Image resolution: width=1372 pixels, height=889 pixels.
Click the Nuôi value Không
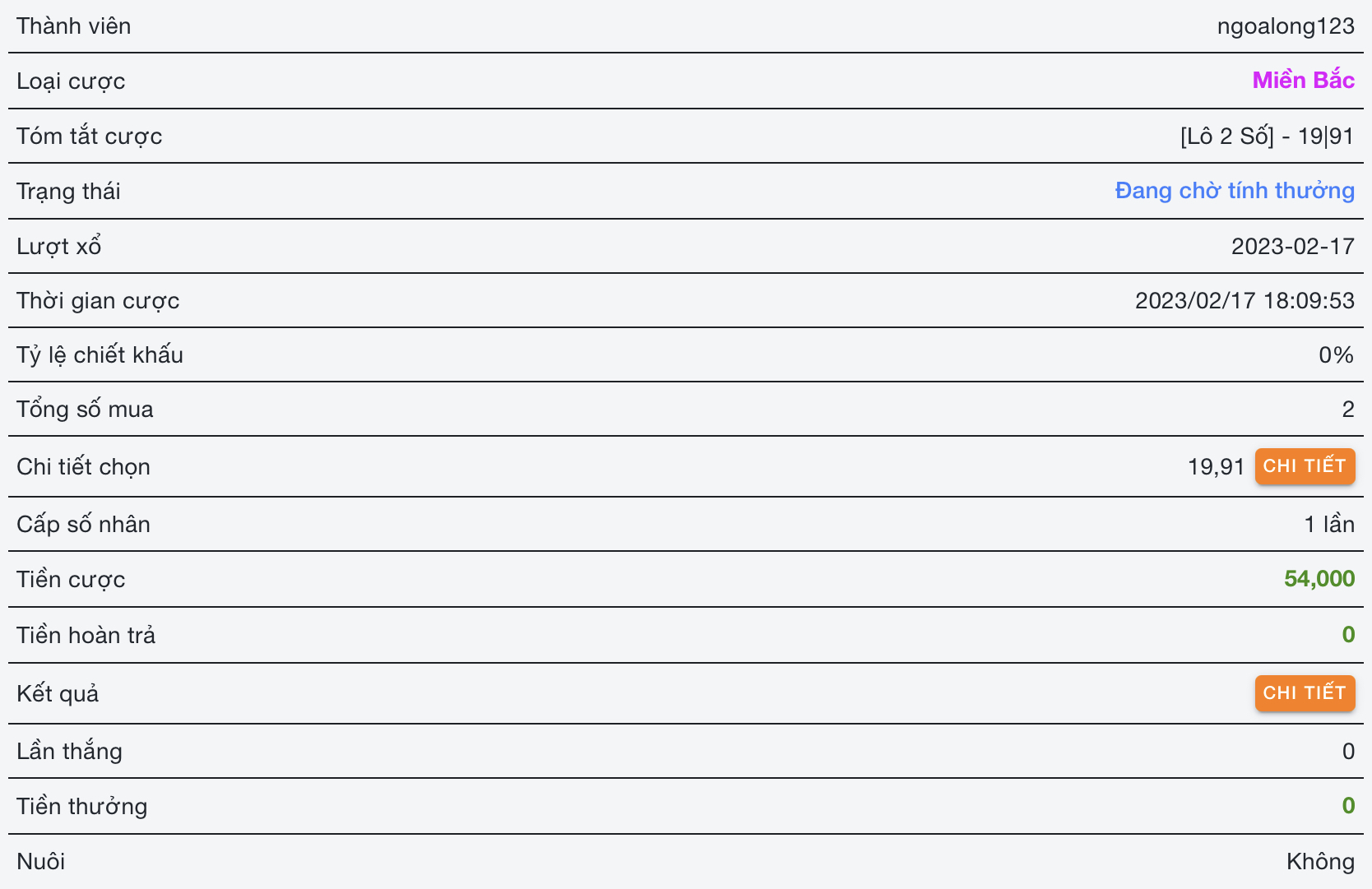(x=1319, y=861)
